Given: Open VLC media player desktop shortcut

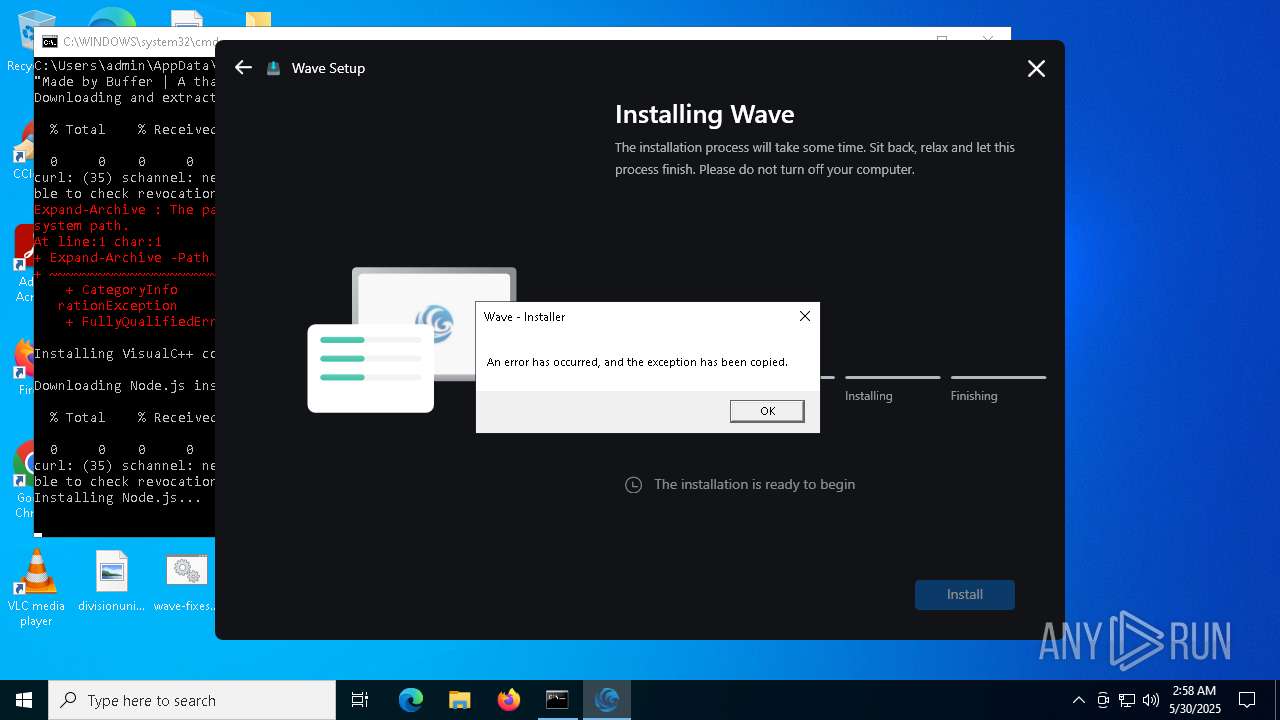Looking at the screenshot, I should tap(36, 588).
